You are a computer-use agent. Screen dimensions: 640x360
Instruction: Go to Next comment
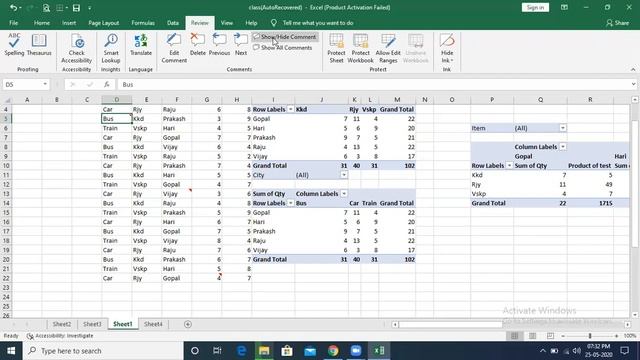[241, 44]
